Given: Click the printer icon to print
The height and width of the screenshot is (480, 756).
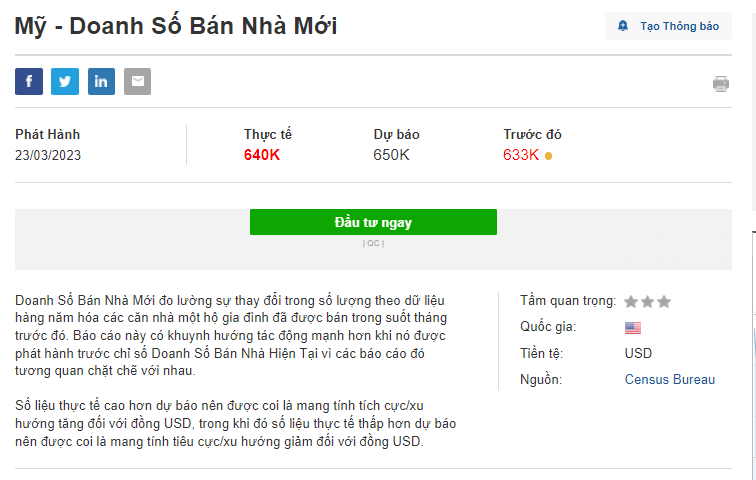Looking at the screenshot, I should pyautogui.click(x=721, y=84).
